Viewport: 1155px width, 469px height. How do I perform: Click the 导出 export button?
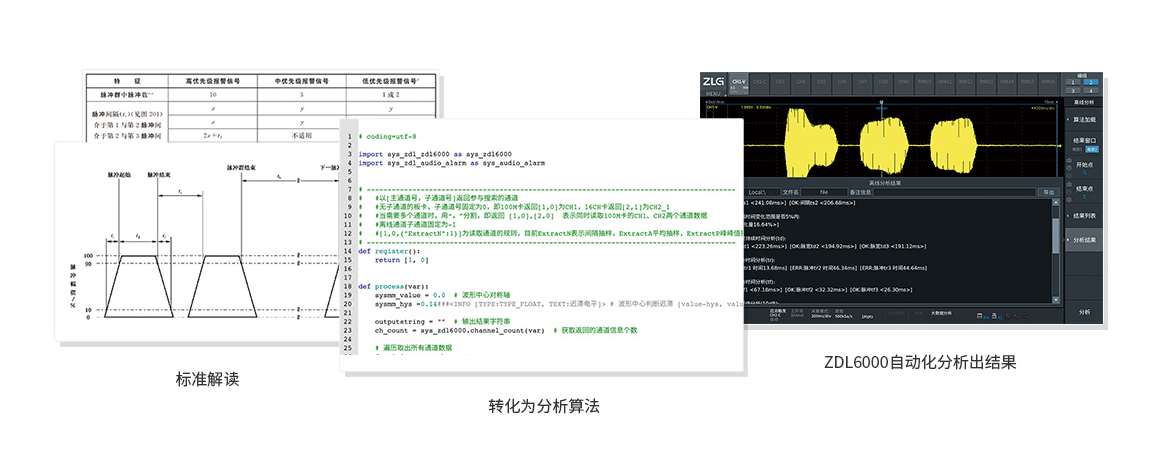pos(1048,192)
